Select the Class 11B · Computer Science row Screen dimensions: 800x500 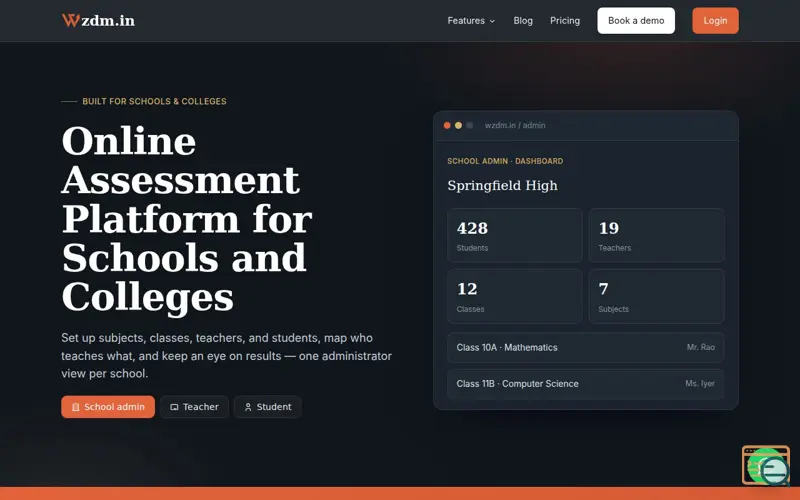(x=586, y=384)
